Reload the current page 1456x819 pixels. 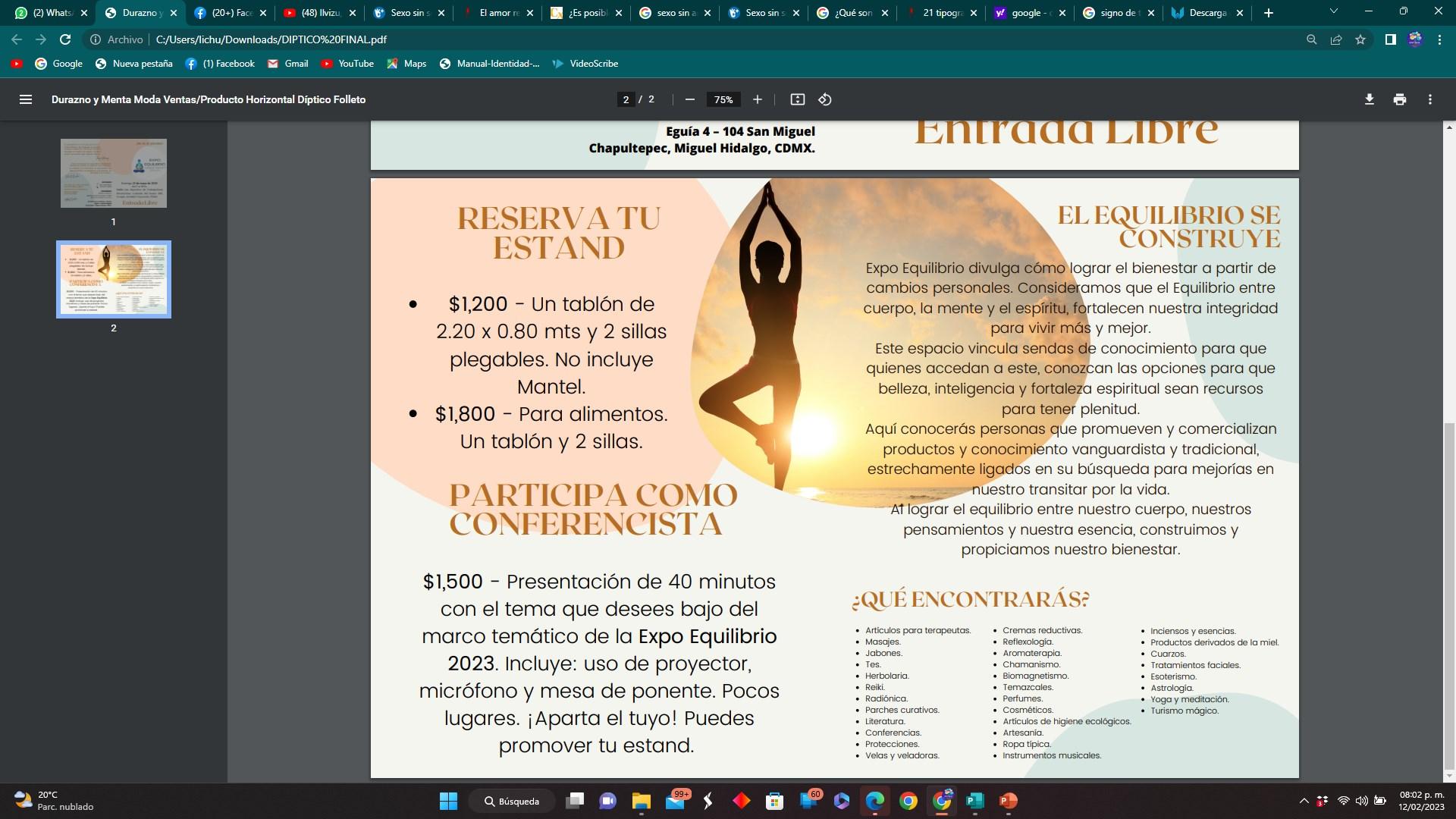[x=65, y=39]
